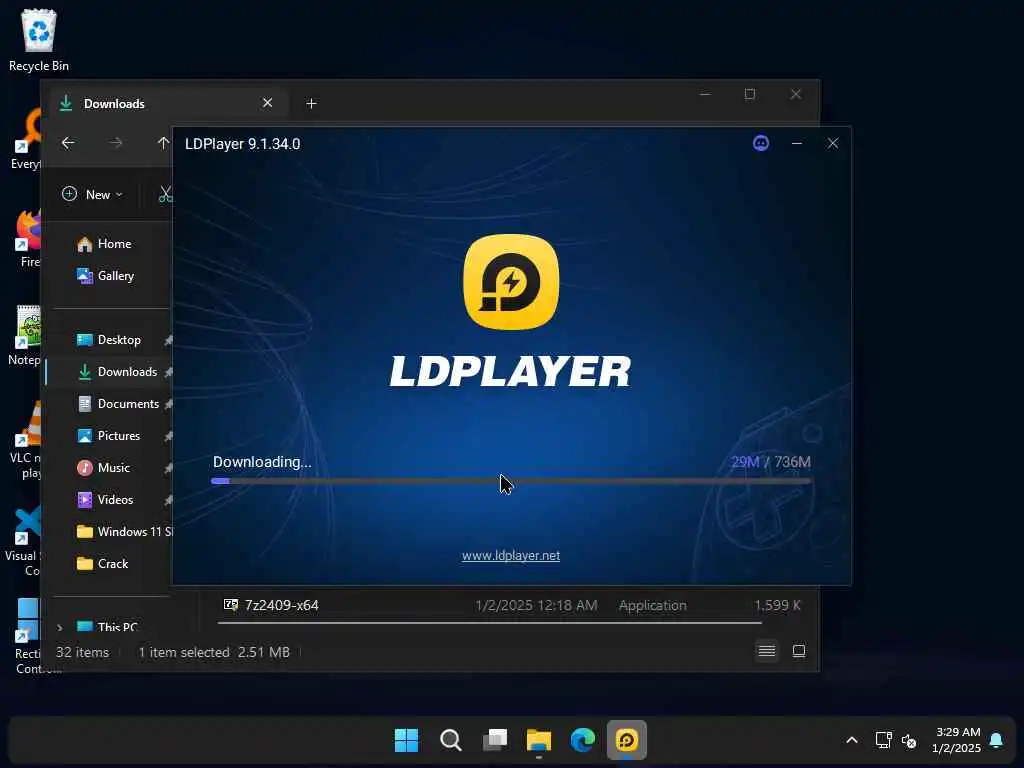Close the Downloads tab in File Explorer
The width and height of the screenshot is (1024, 768).
pos(267,103)
